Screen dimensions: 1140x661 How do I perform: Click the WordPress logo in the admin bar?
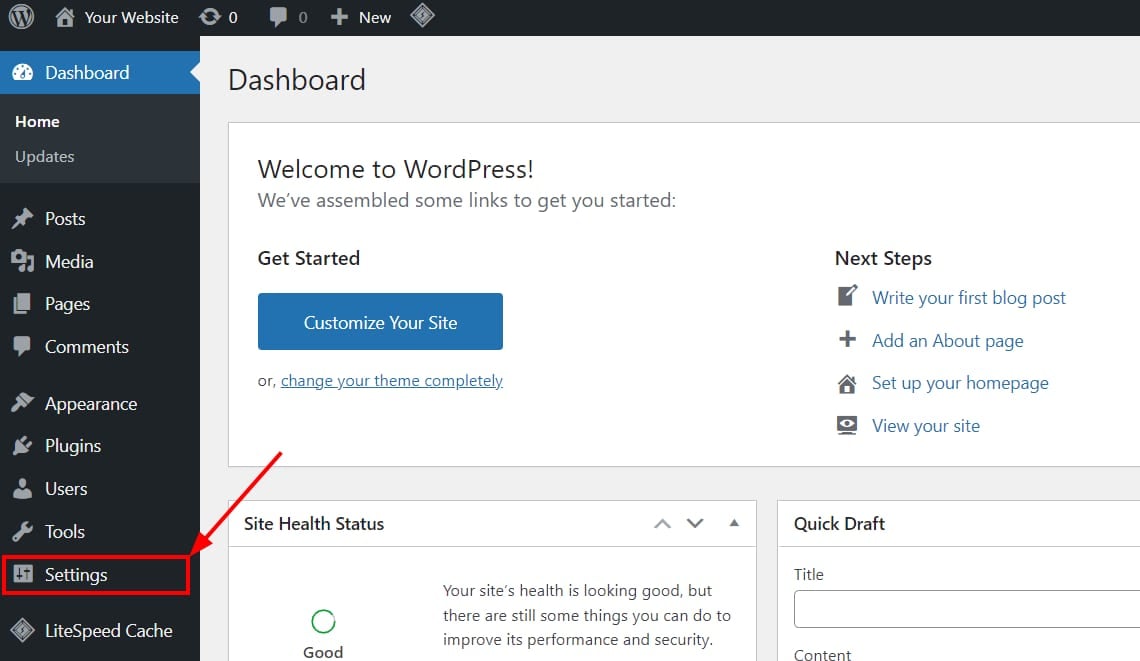click(21, 16)
